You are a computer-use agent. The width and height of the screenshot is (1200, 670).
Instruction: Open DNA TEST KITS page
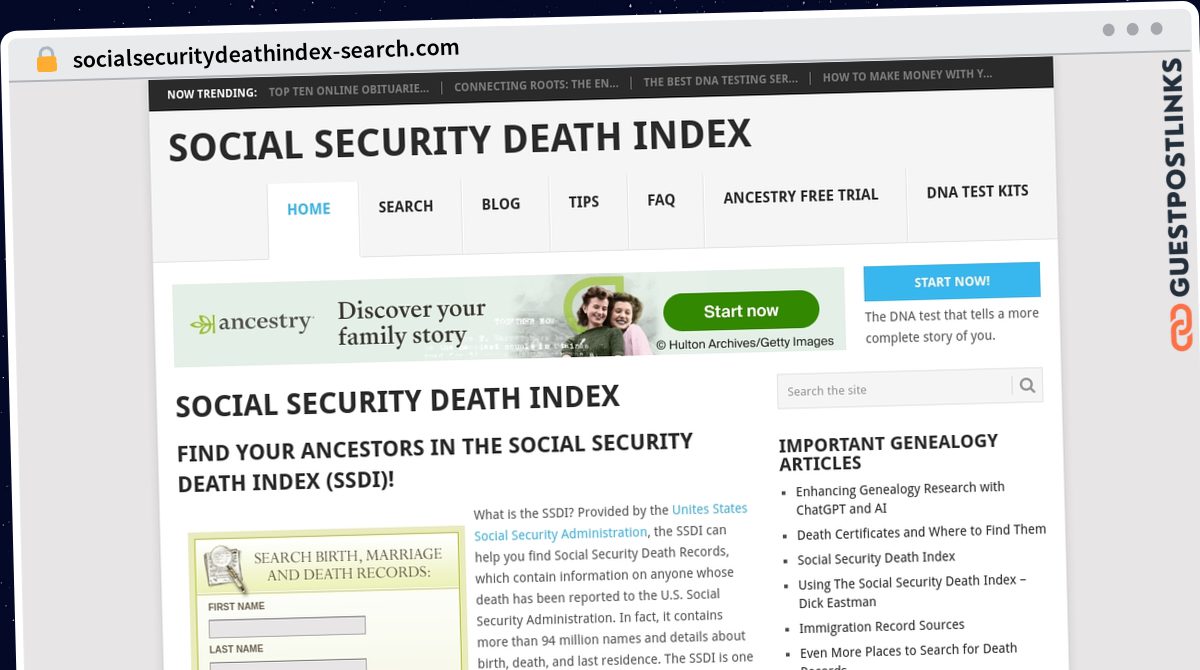[x=978, y=191]
